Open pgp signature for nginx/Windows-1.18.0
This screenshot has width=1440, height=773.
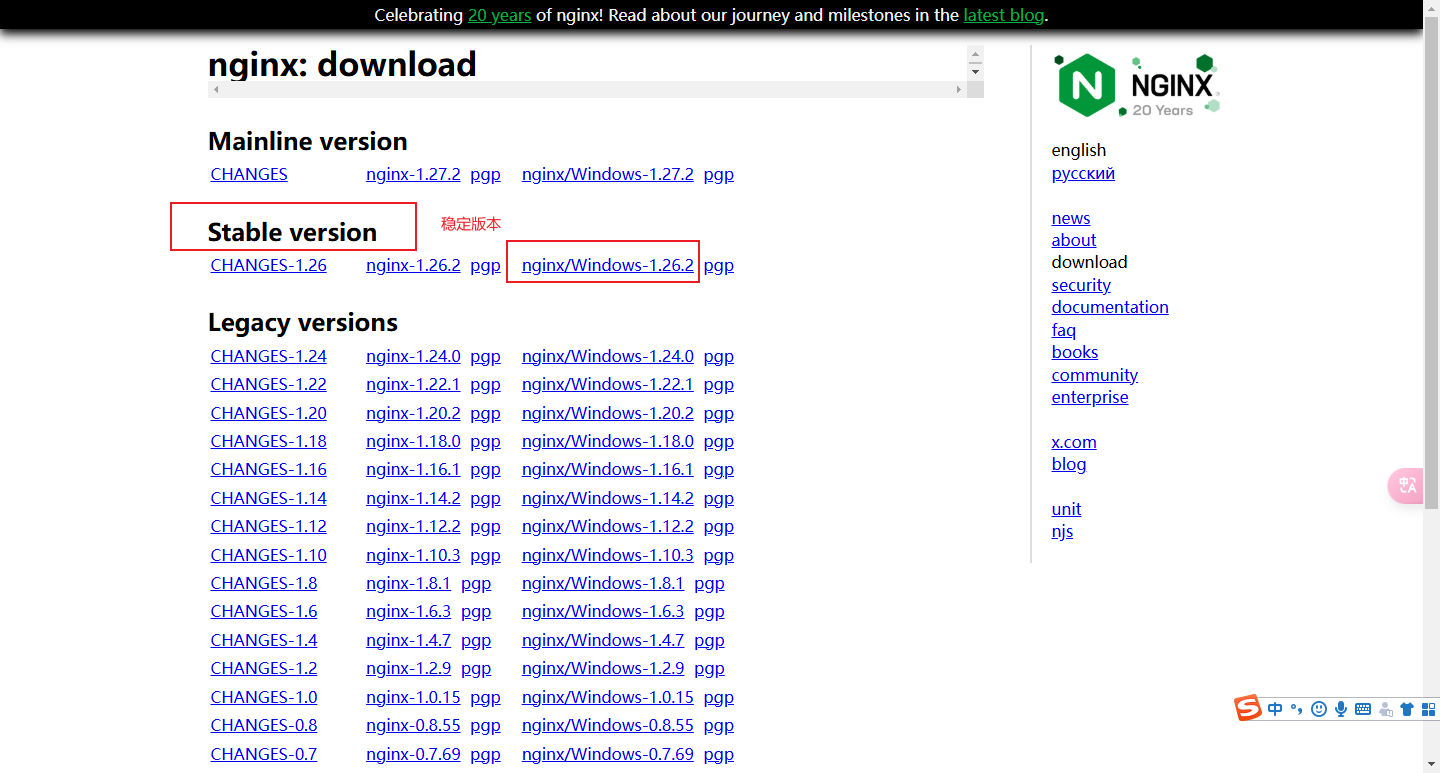click(x=719, y=441)
